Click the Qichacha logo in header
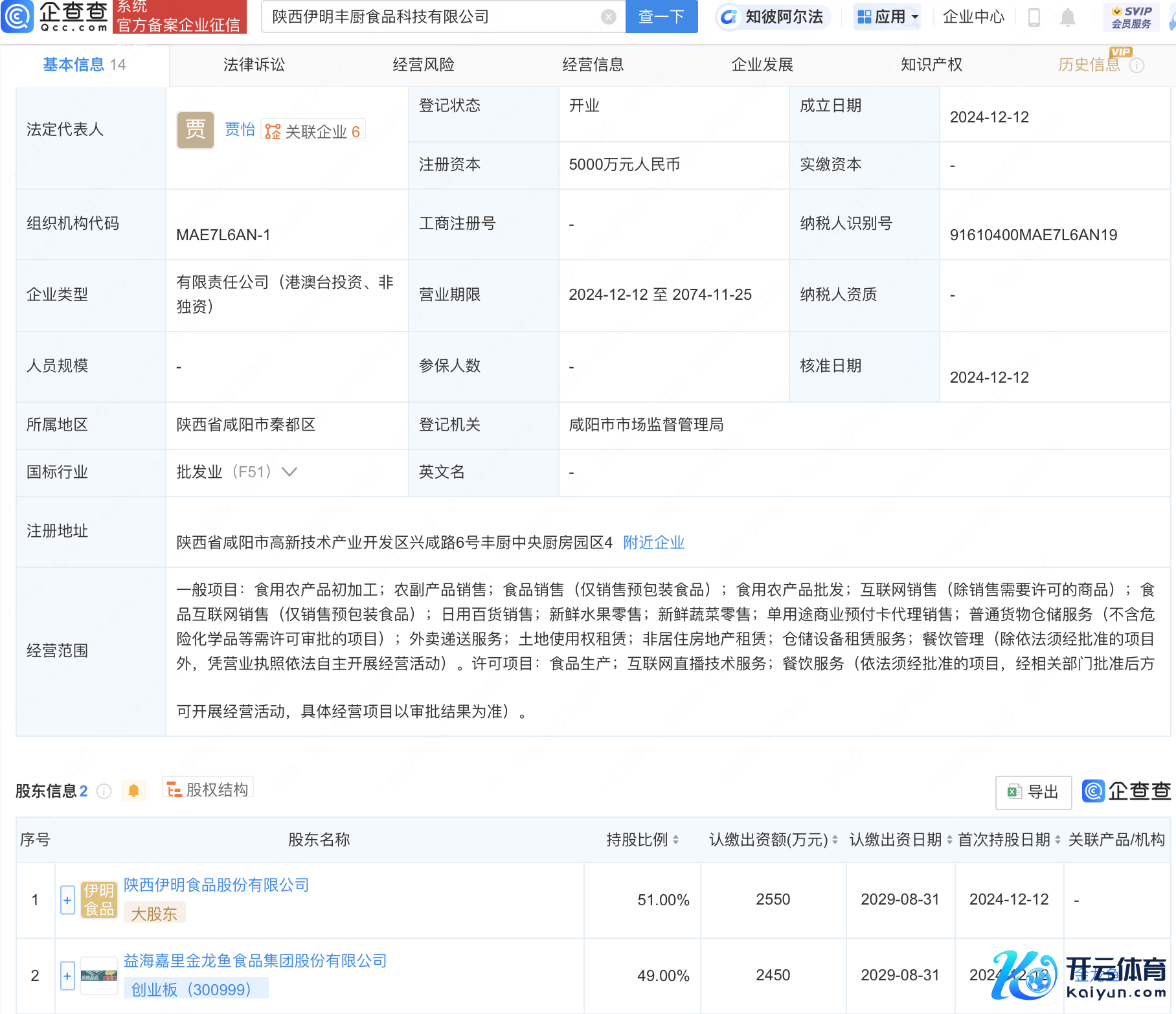This screenshot has height=1014, width=1176. [x=55, y=17]
